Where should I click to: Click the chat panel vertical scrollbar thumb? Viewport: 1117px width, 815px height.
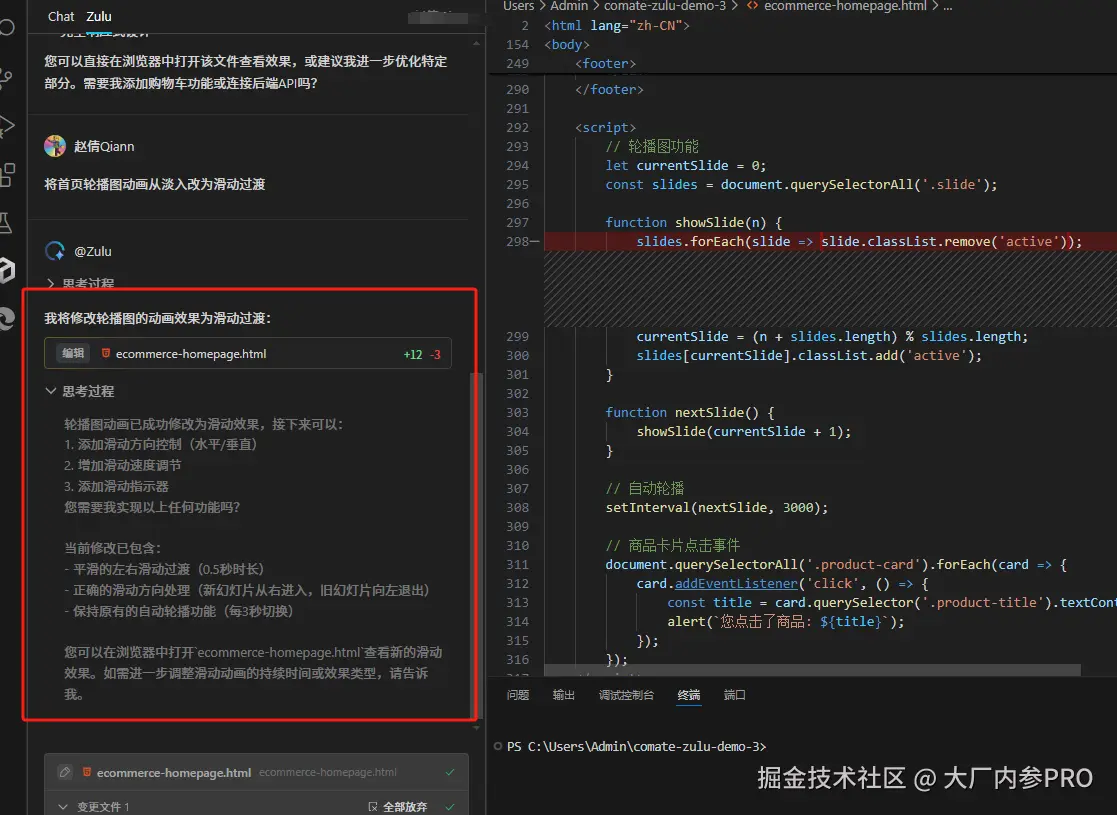[477, 545]
